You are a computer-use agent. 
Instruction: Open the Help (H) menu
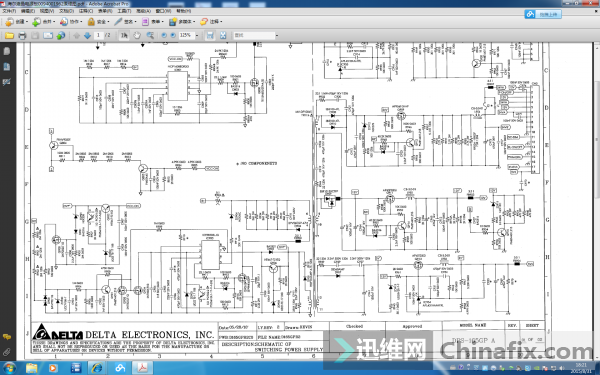pyautogui.click(x=184, y=11)
